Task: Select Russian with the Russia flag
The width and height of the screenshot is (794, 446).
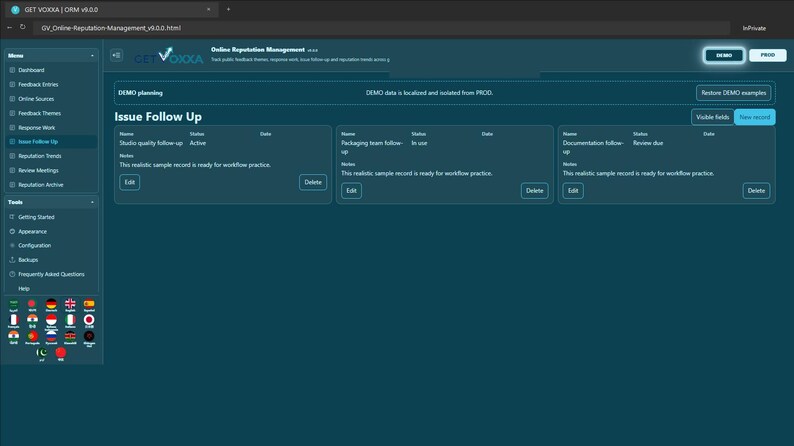Action: pyautogui.click(x=51, y=338)
